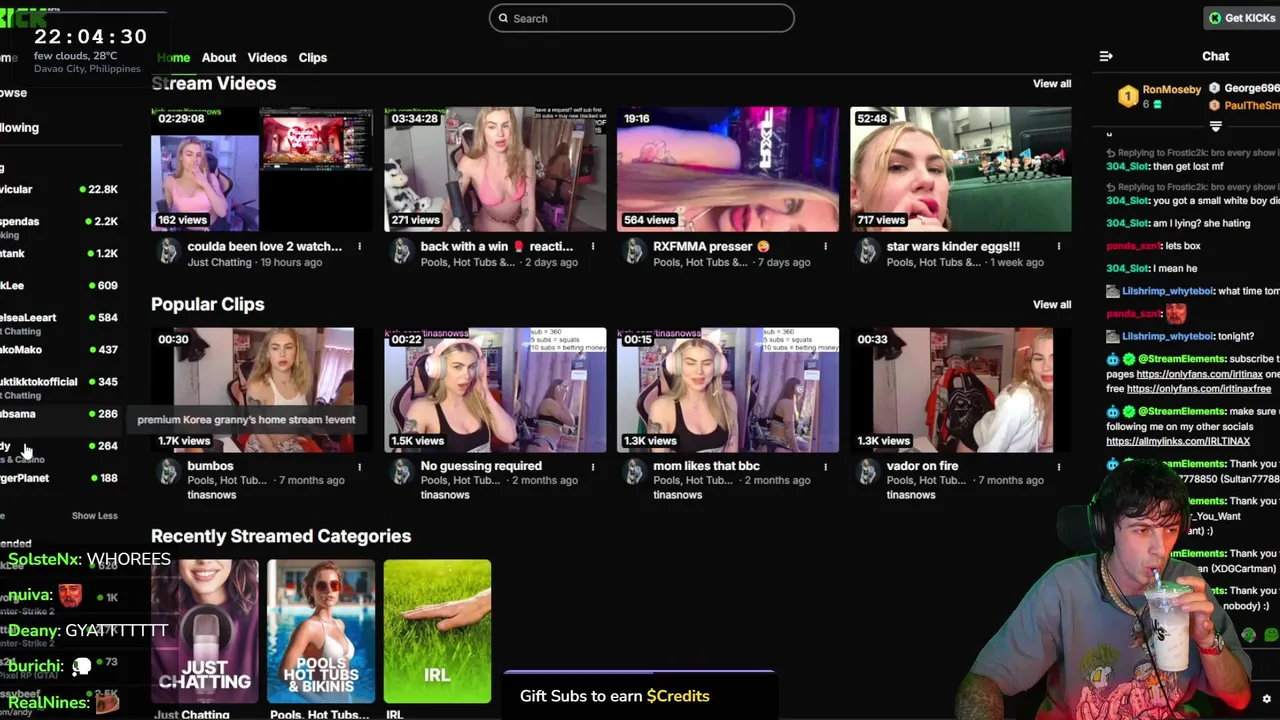Collapse followed channels with Show Less
Screen dimensions: 1280x720
coord(95,516)
